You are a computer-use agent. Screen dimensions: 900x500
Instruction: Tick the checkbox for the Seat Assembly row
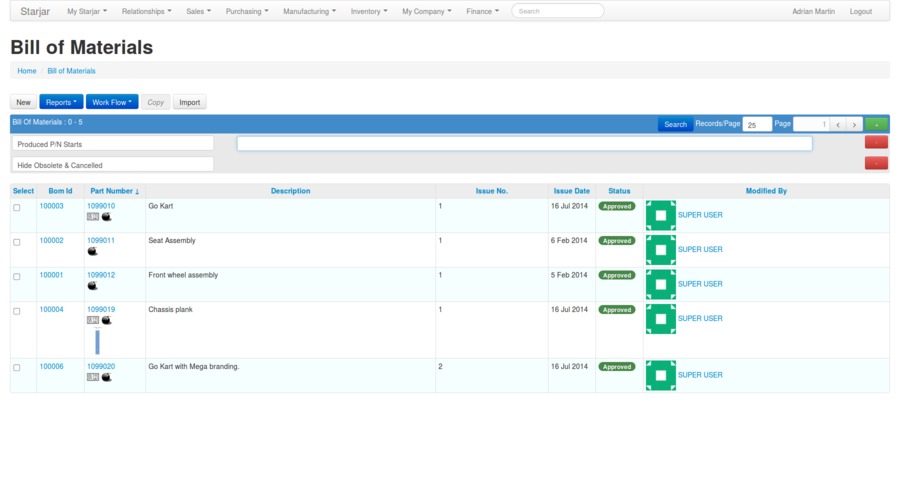(x=16, y=242)
